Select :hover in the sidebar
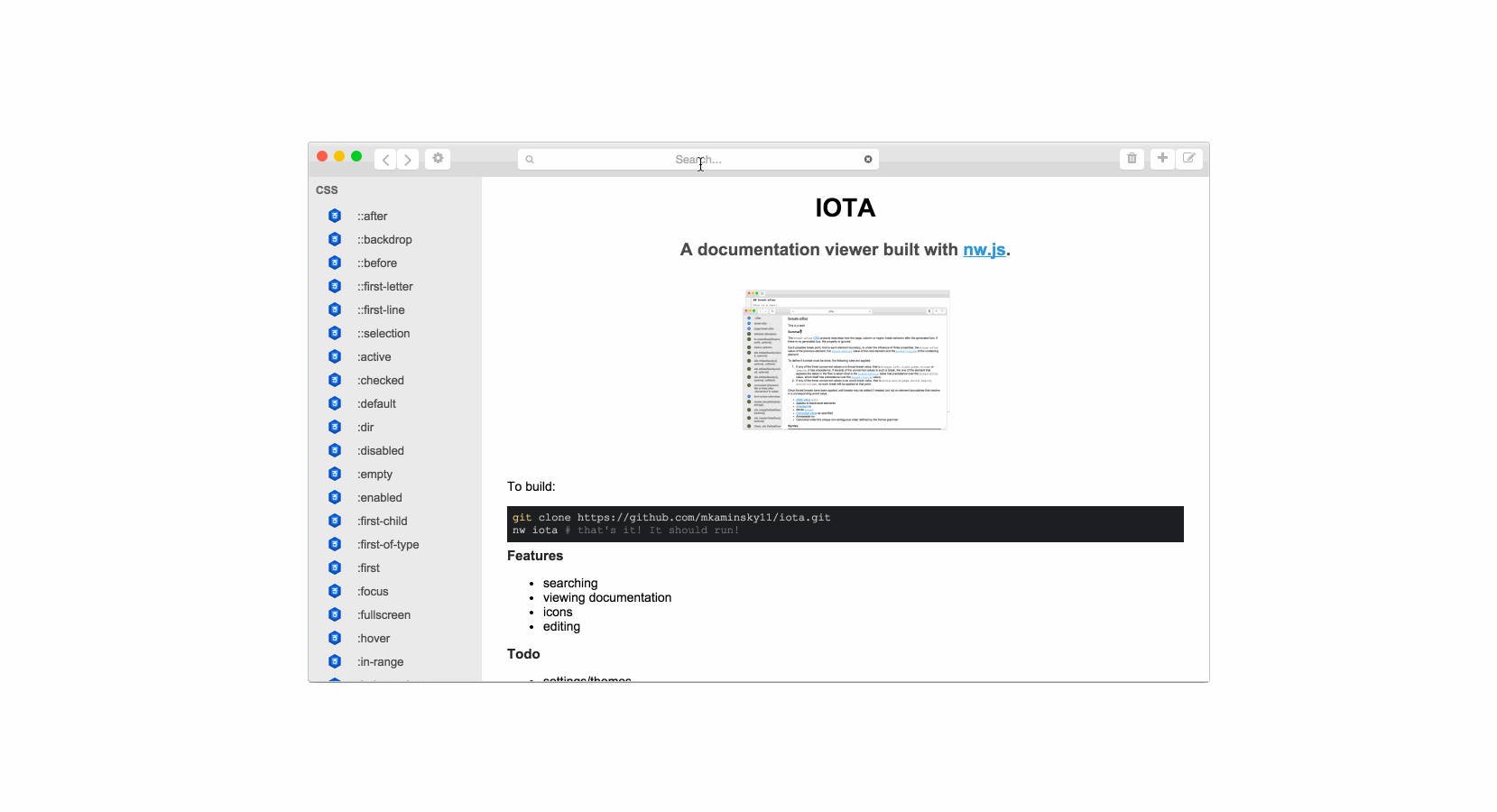This screenshot has height=812, width=1497. (374, 639)
